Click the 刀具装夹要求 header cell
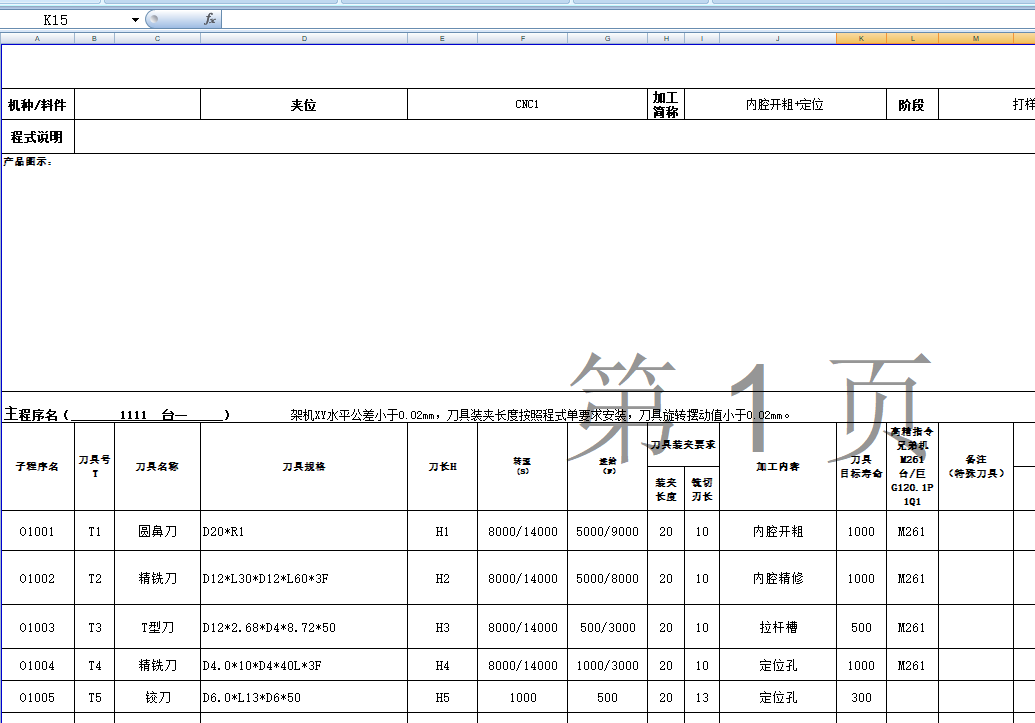Image resolution: width=1035 pixels, height=723 pixels. point(683,444)
